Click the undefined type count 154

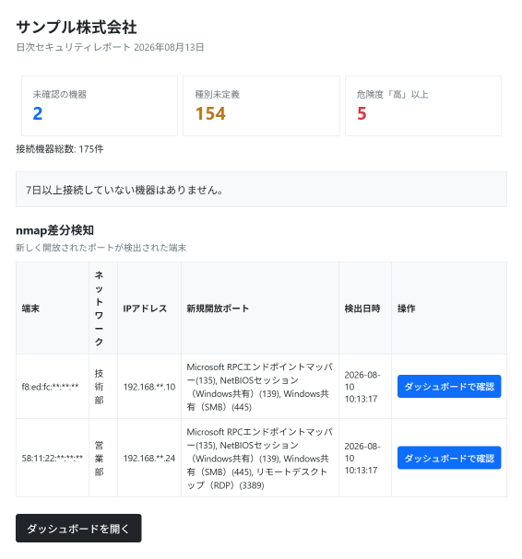tap(210, 114)
